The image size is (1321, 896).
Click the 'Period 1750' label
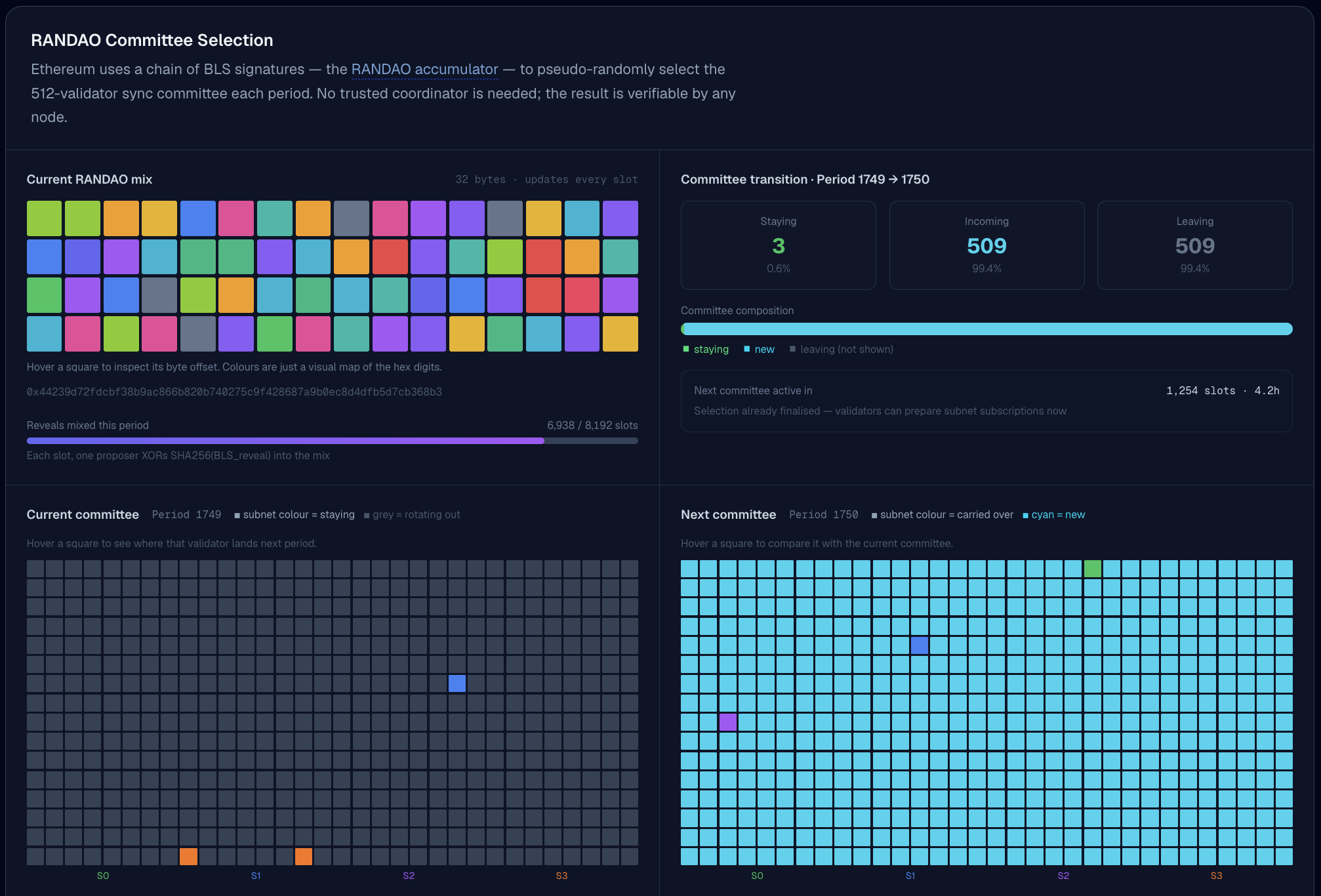click(824, 515)
